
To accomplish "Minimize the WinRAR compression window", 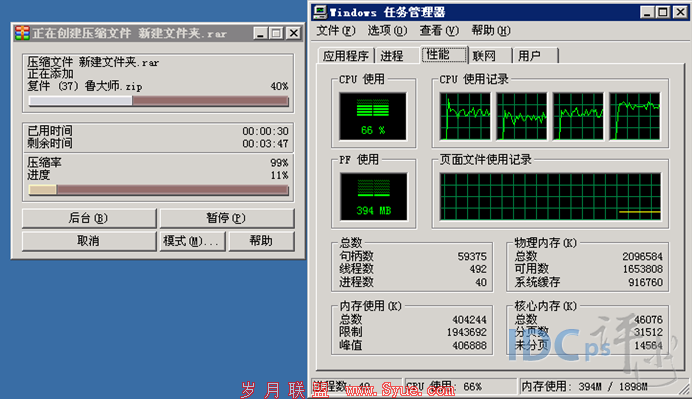I will pyautogui.click(x=260, y=33).
